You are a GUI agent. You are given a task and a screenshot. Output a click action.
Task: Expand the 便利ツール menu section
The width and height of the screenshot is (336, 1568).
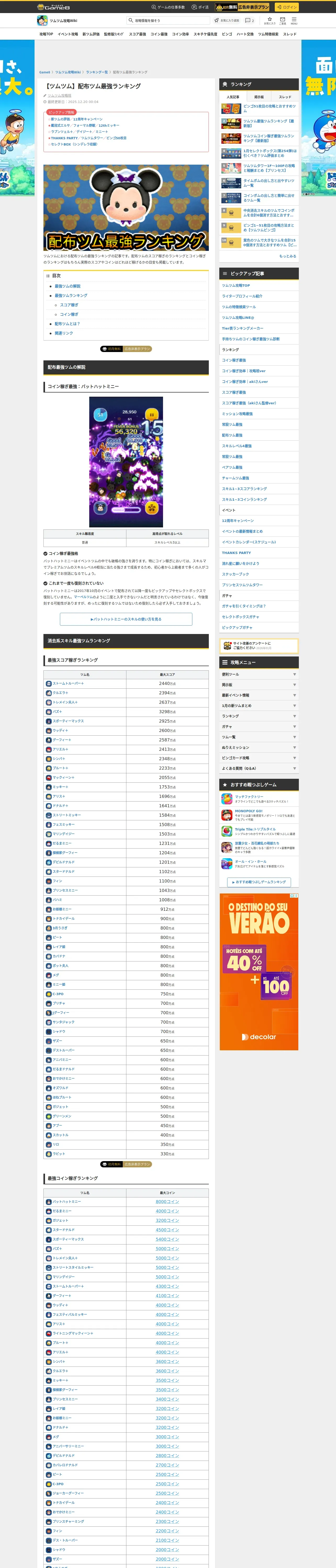(x=259, y=675)
